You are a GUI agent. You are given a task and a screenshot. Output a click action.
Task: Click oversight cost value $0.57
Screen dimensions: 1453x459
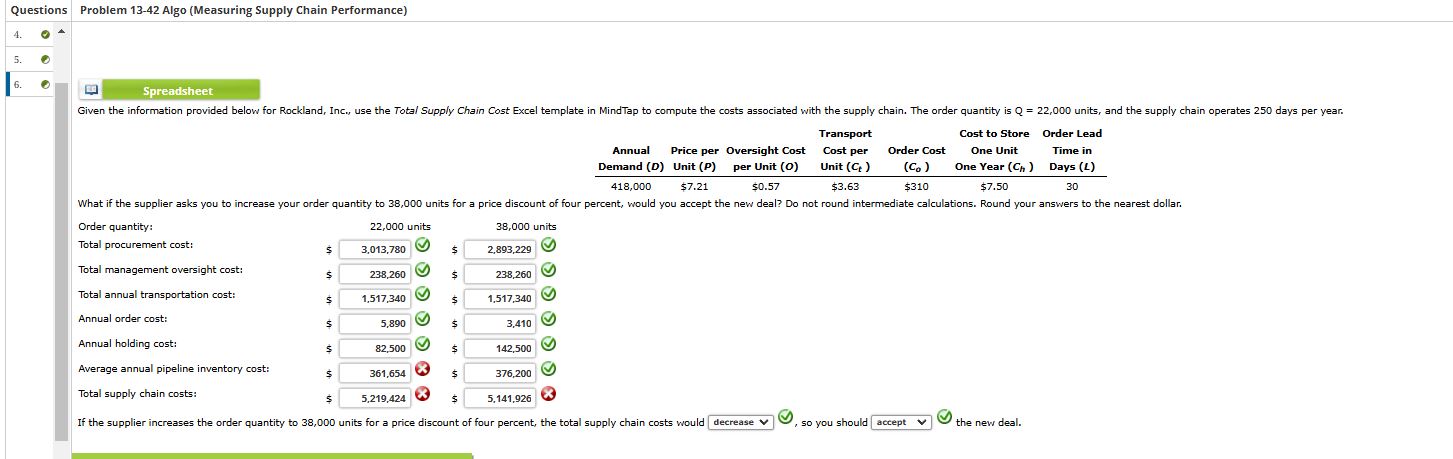765,186
